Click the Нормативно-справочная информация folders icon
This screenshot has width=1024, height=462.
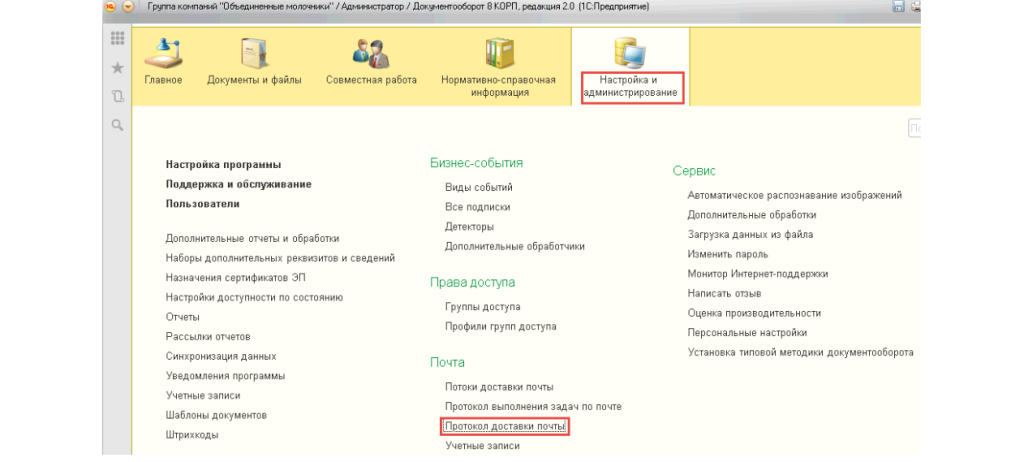[x=498, y=53]
